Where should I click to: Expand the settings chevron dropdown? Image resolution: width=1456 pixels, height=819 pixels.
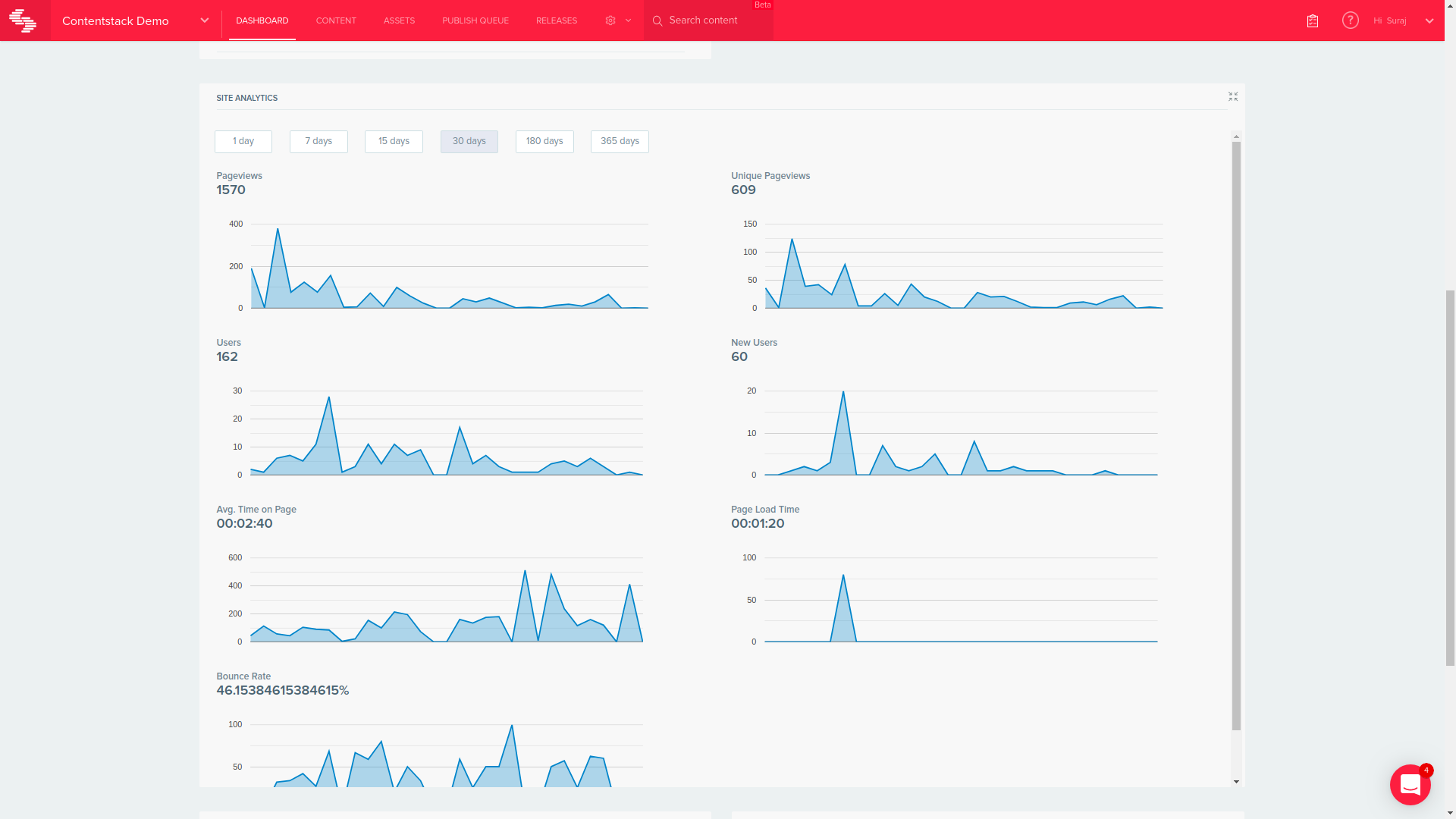627,20
